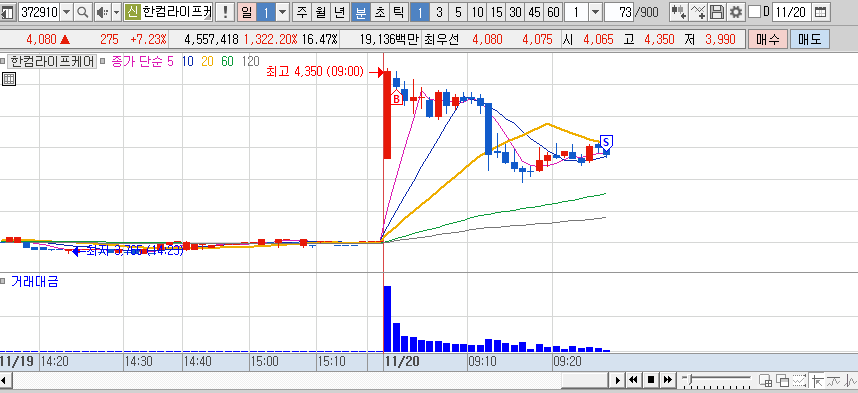858x393 pixels.
Task: Click the speaker sound alert icon
Action: tap(102, 11)
